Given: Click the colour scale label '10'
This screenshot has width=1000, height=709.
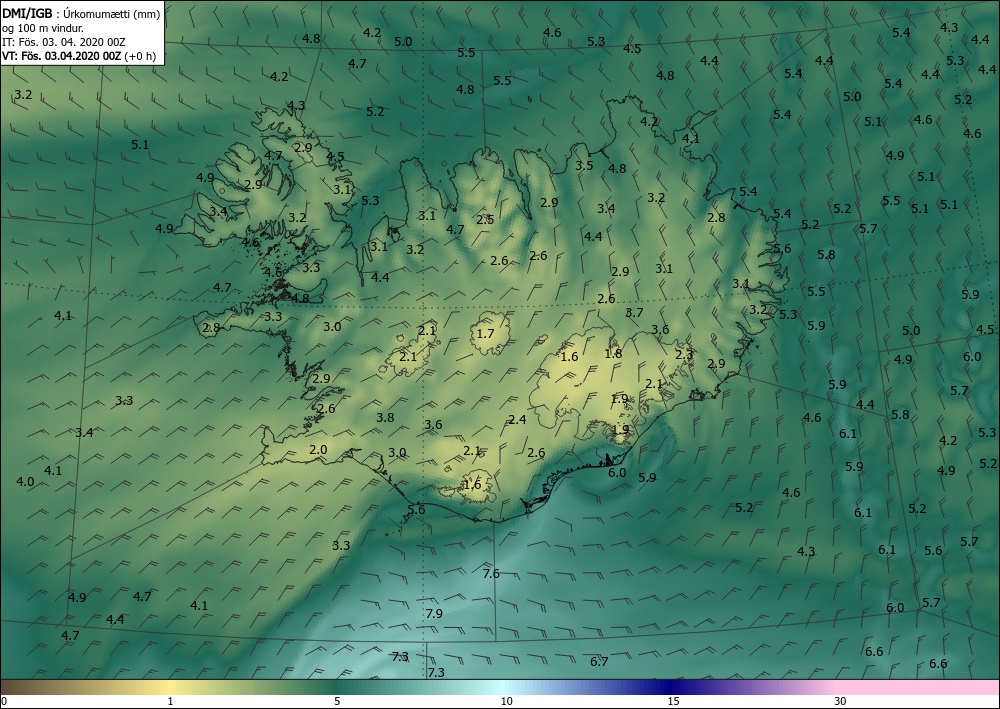Looking at the screenshot, I should point(506,701).
